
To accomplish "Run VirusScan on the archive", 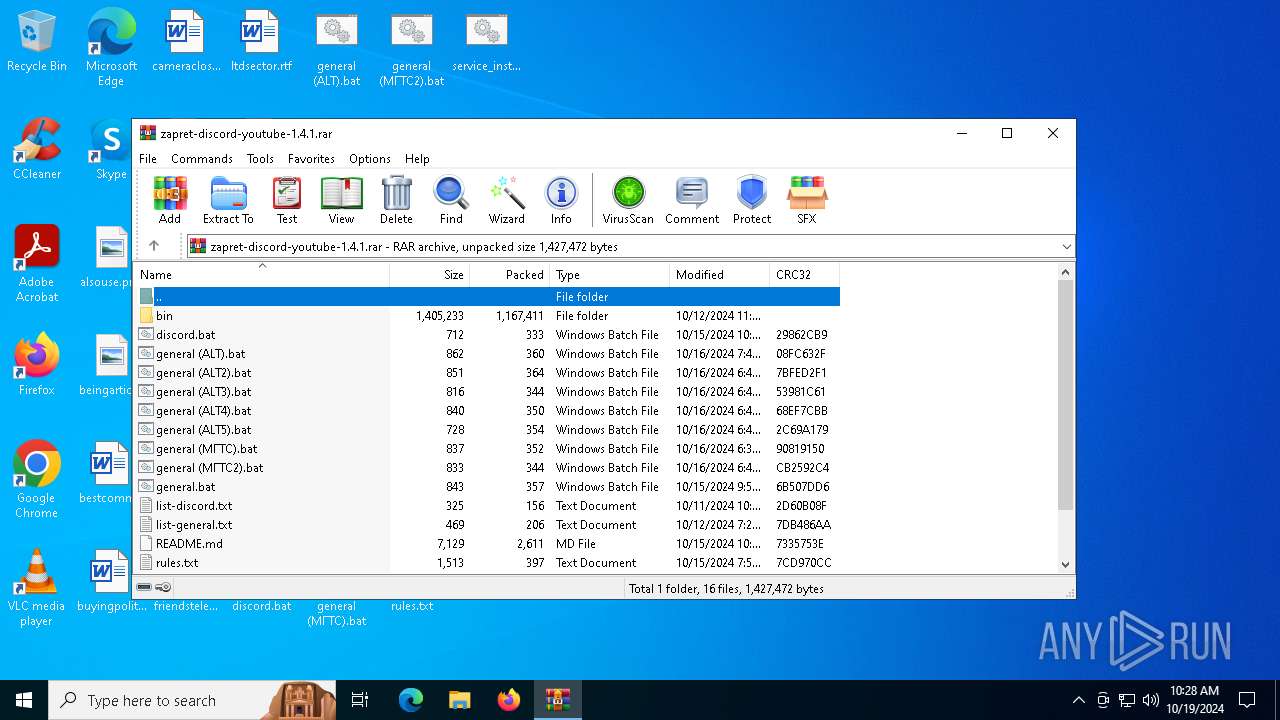I will [628, 200].
